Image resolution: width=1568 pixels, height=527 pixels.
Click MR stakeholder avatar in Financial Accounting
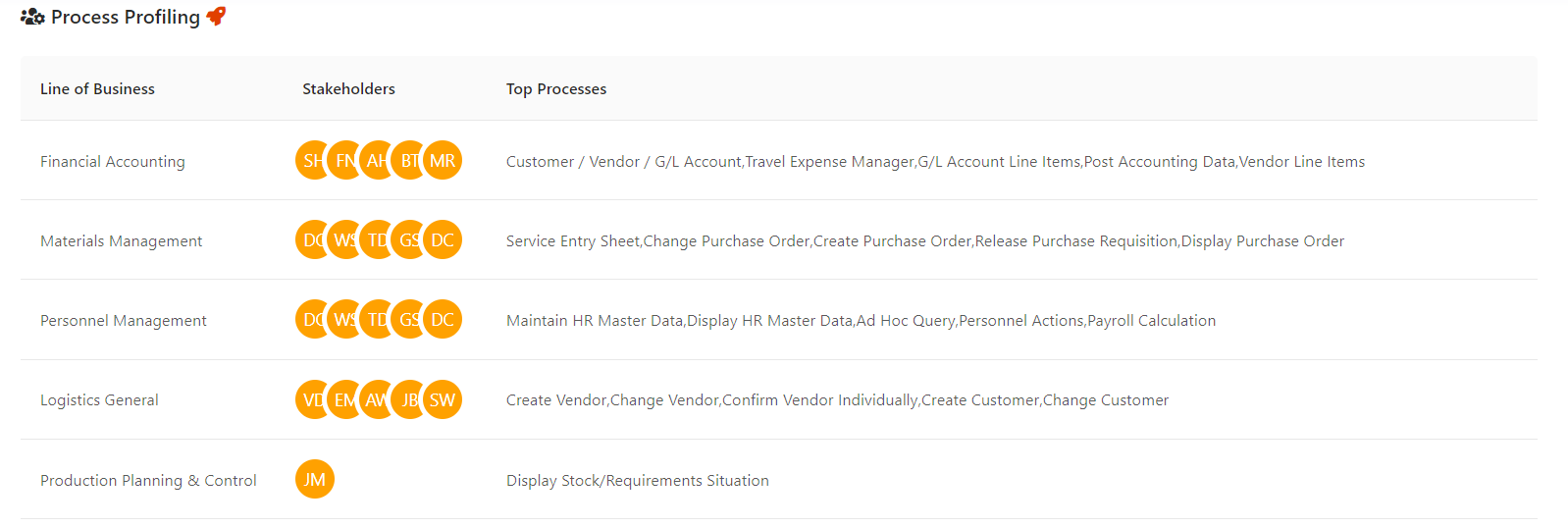[443, 161]
